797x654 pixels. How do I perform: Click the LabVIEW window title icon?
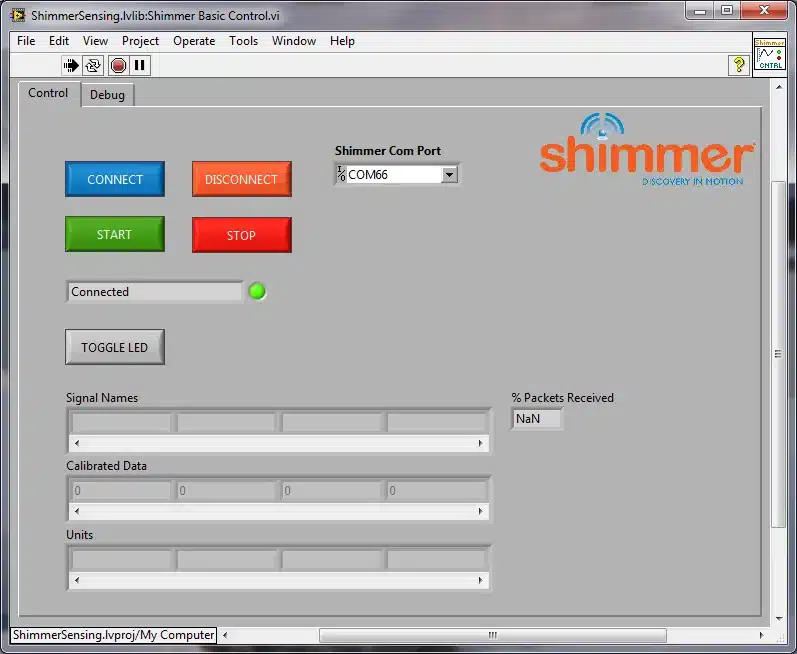[x=18, y=15]
